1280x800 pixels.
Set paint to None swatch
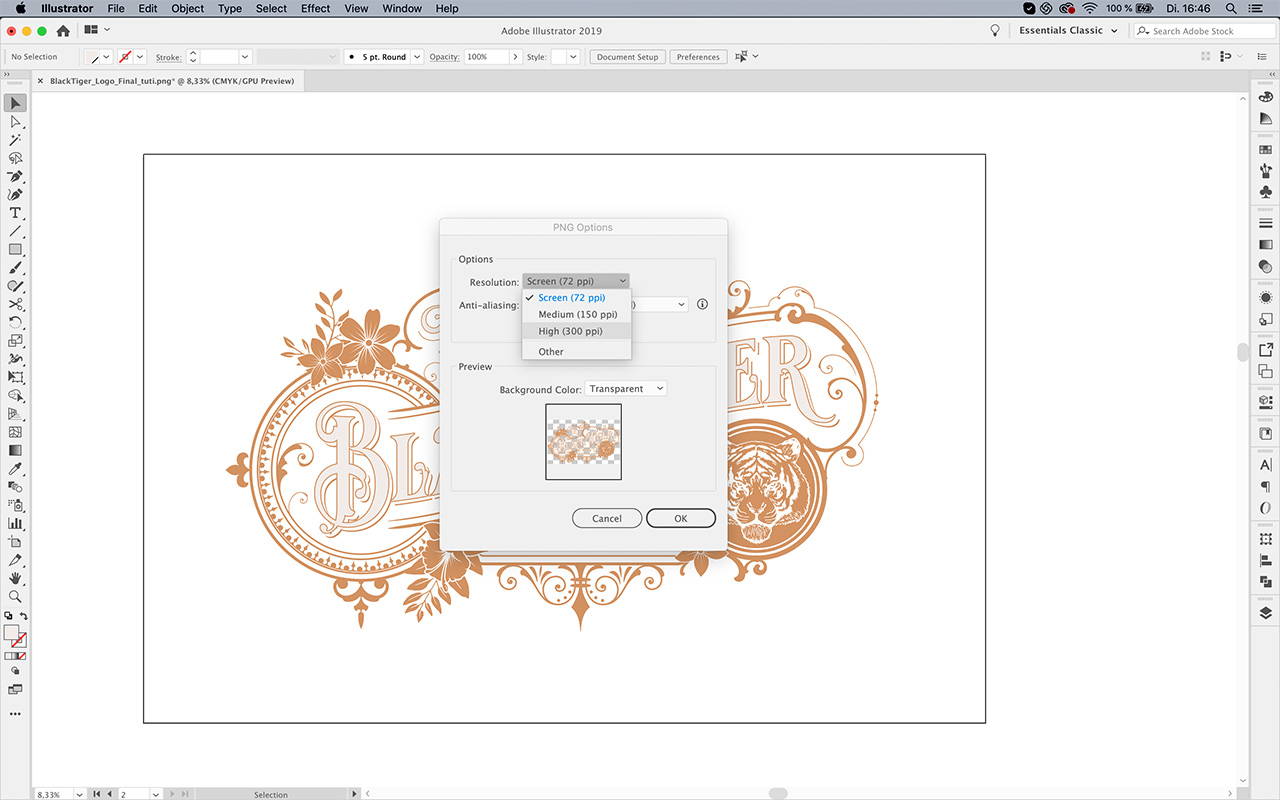[x=23, y=656]
